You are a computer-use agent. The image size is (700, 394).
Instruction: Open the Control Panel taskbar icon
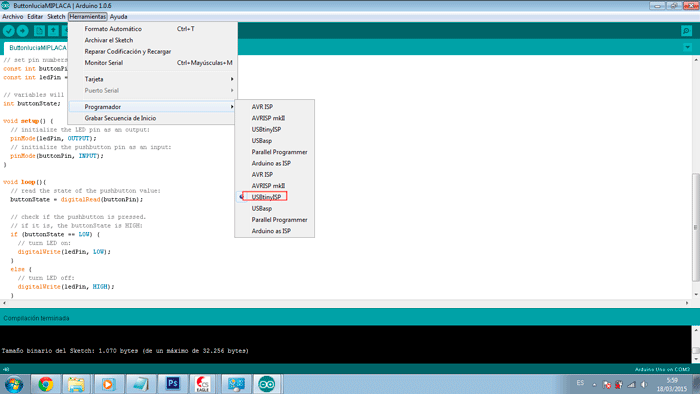pos(236,384)
